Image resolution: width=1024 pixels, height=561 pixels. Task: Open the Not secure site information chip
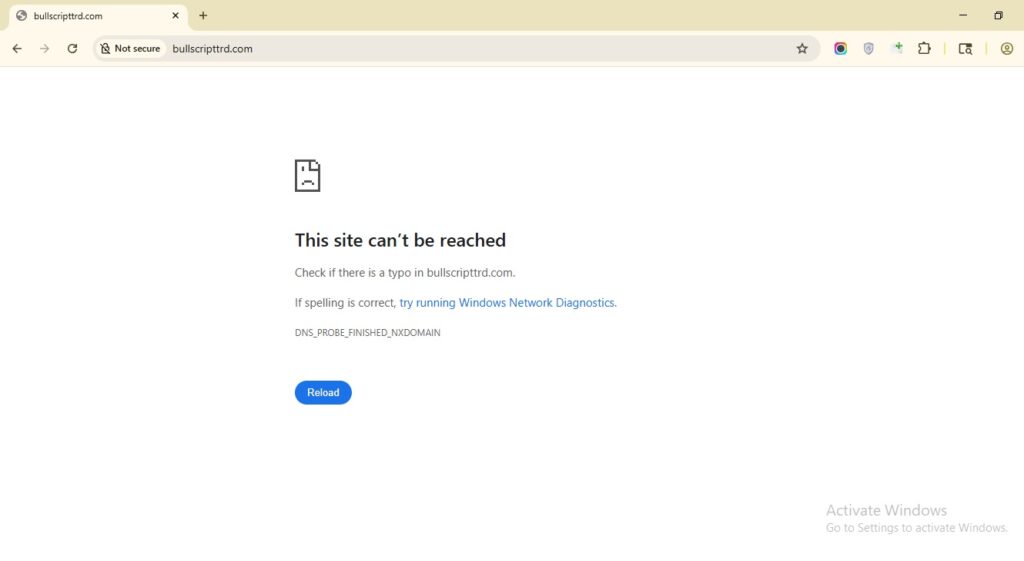tap(130, 48)
